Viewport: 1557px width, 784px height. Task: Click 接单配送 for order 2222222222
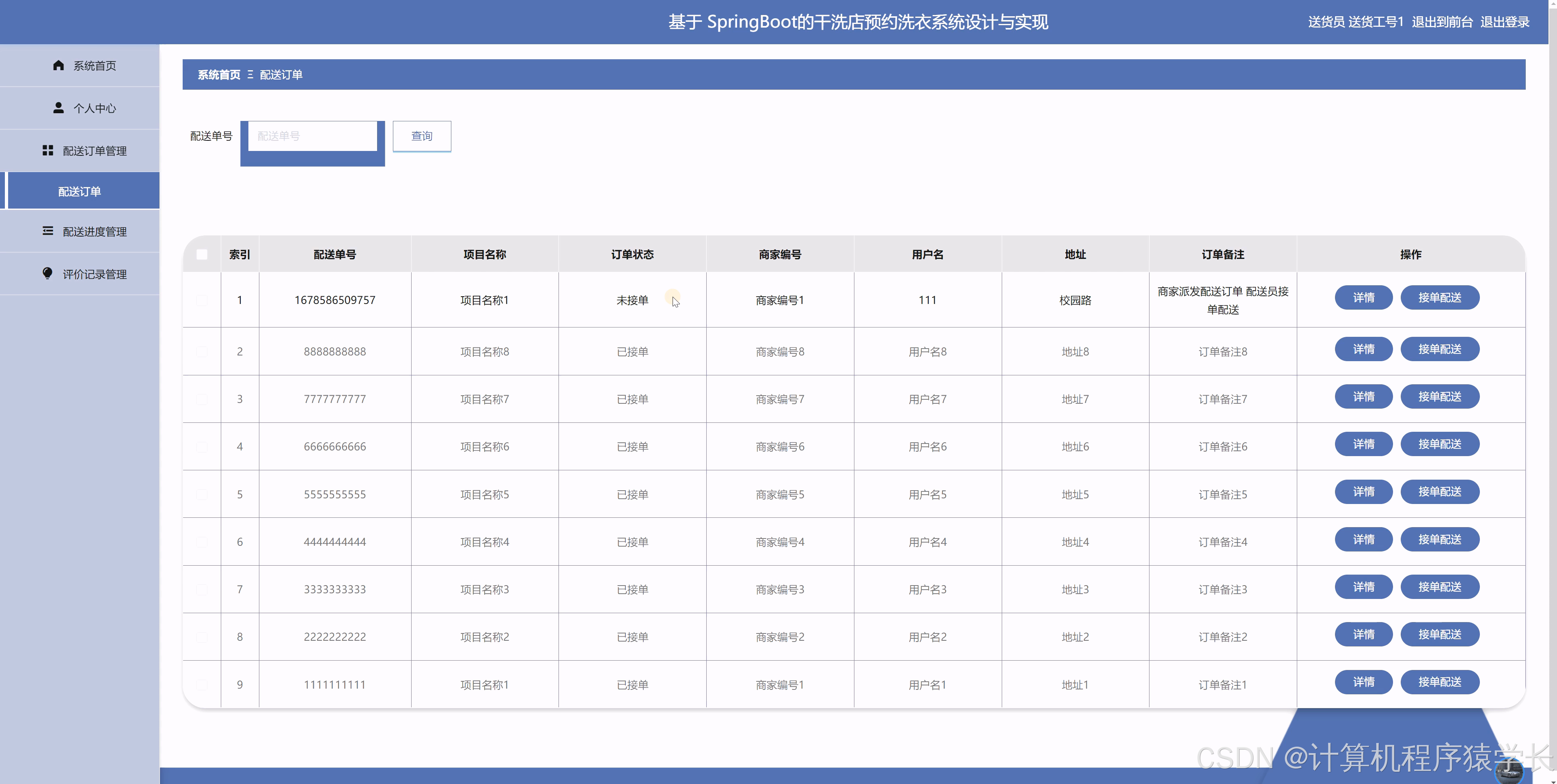(1441, 634)
